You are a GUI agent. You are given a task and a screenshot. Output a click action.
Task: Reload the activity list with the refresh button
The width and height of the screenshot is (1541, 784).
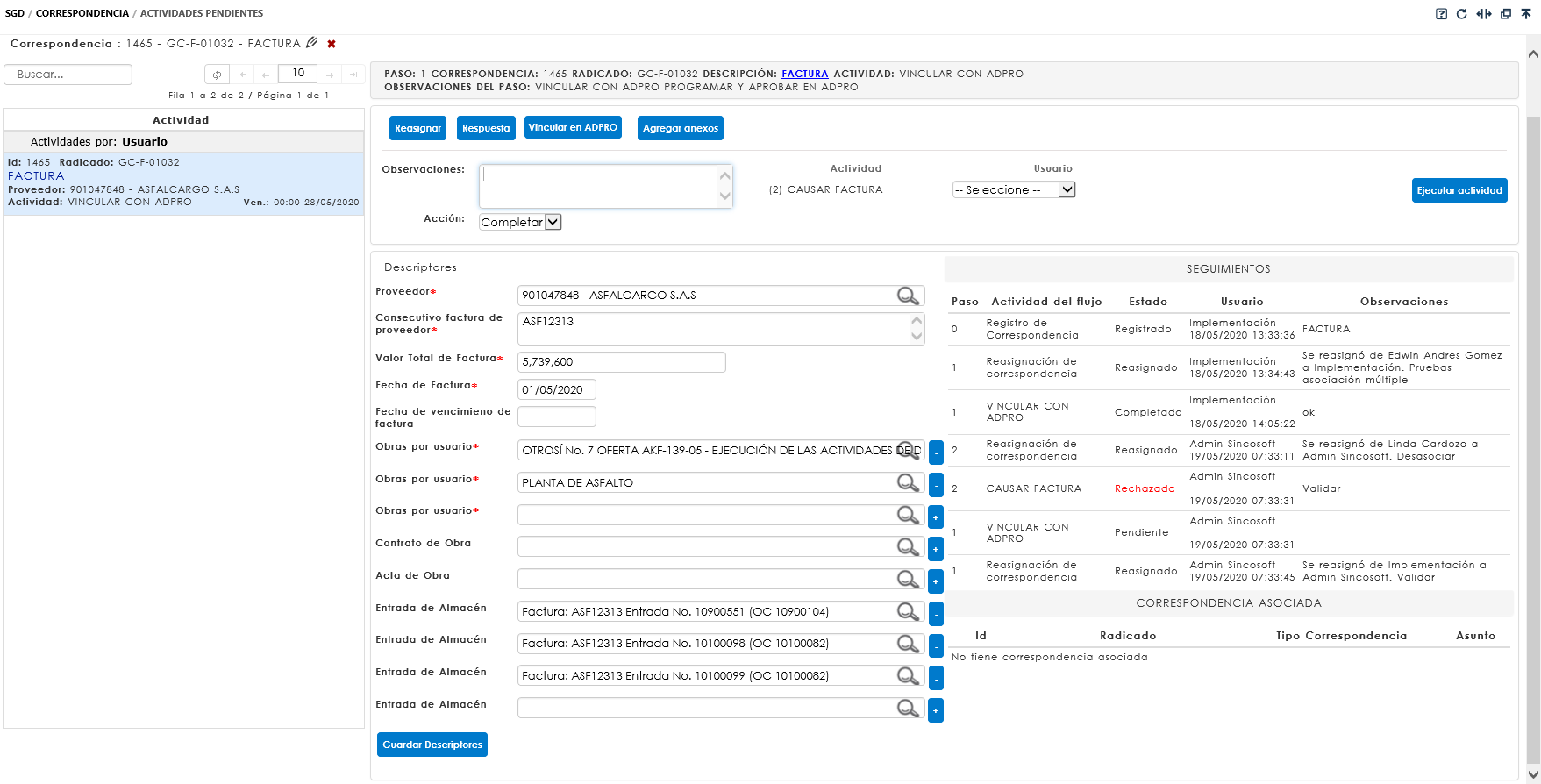pyautogui.click(x=217, y=75)
